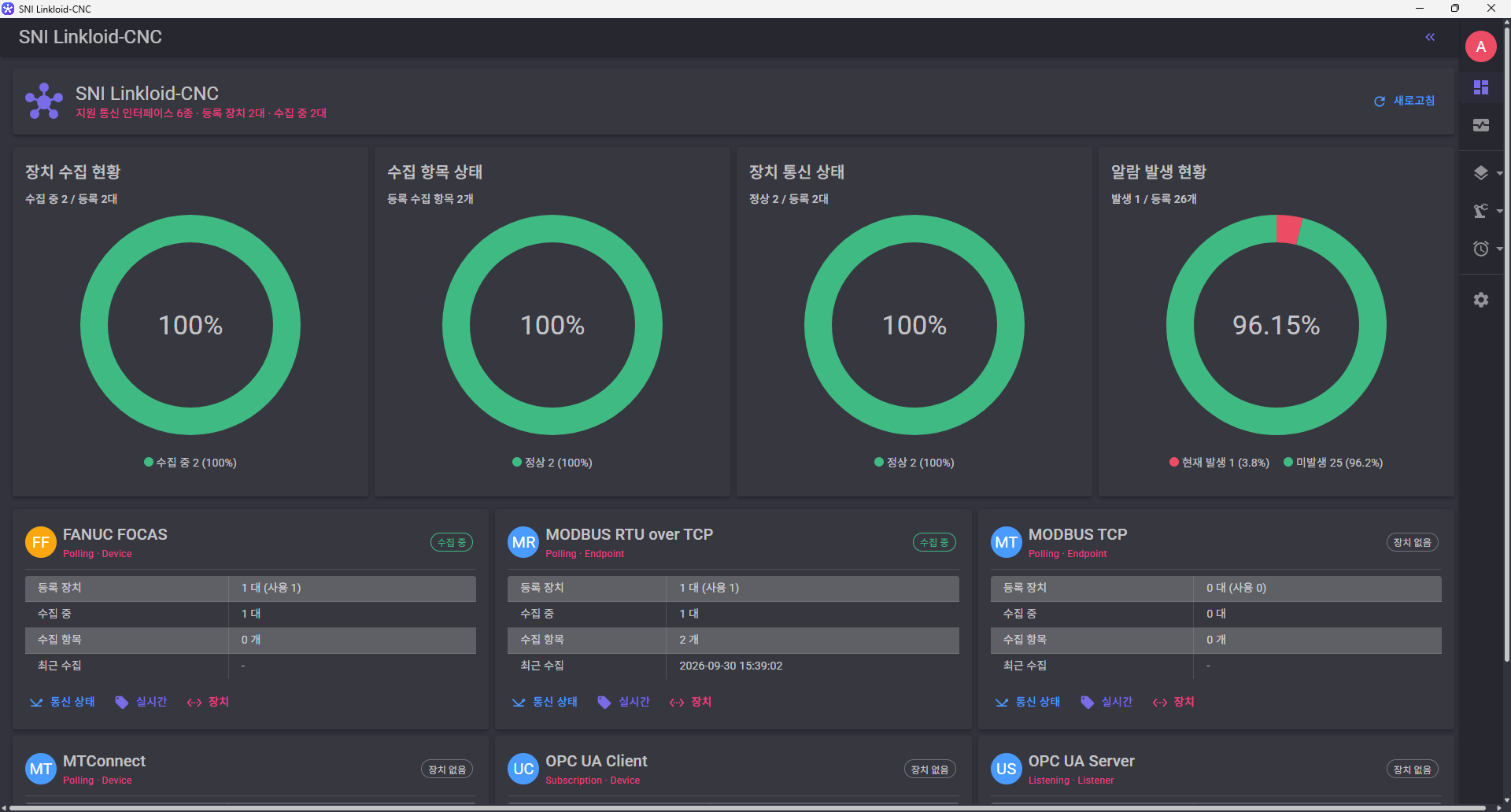
Task: Click the MT avatar of MTConnect
Action: (41, 769)
